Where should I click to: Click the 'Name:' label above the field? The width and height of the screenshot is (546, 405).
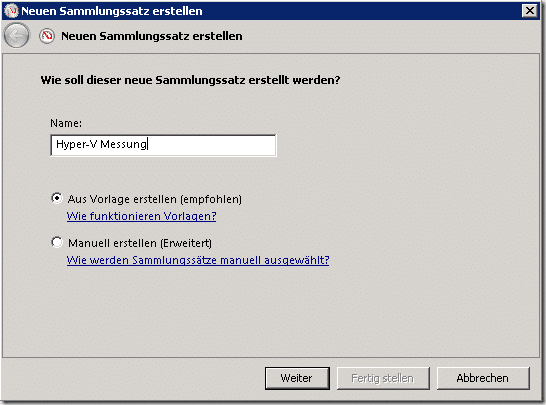coord(66,123)
